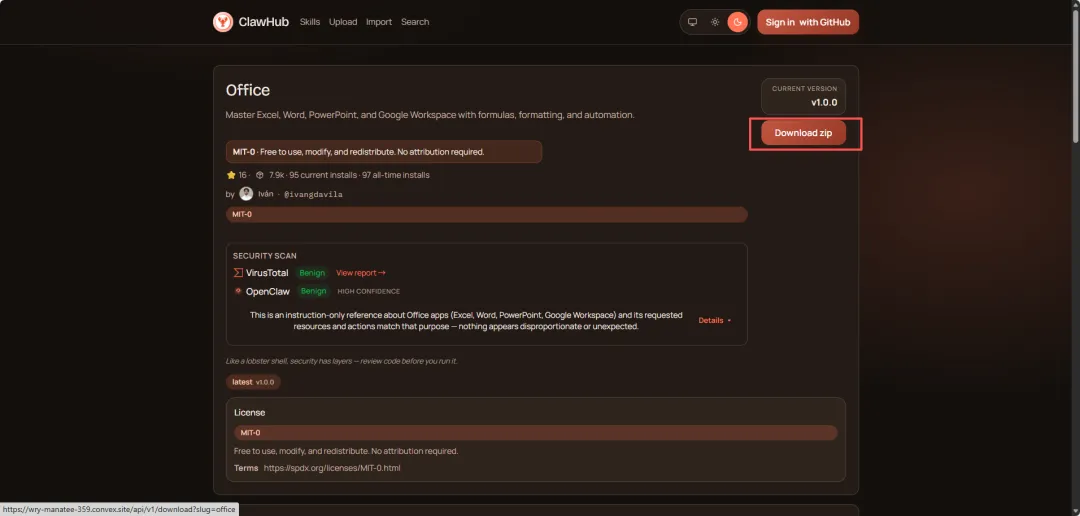
Task: Open the Import nav item
Action: [379, 22]
